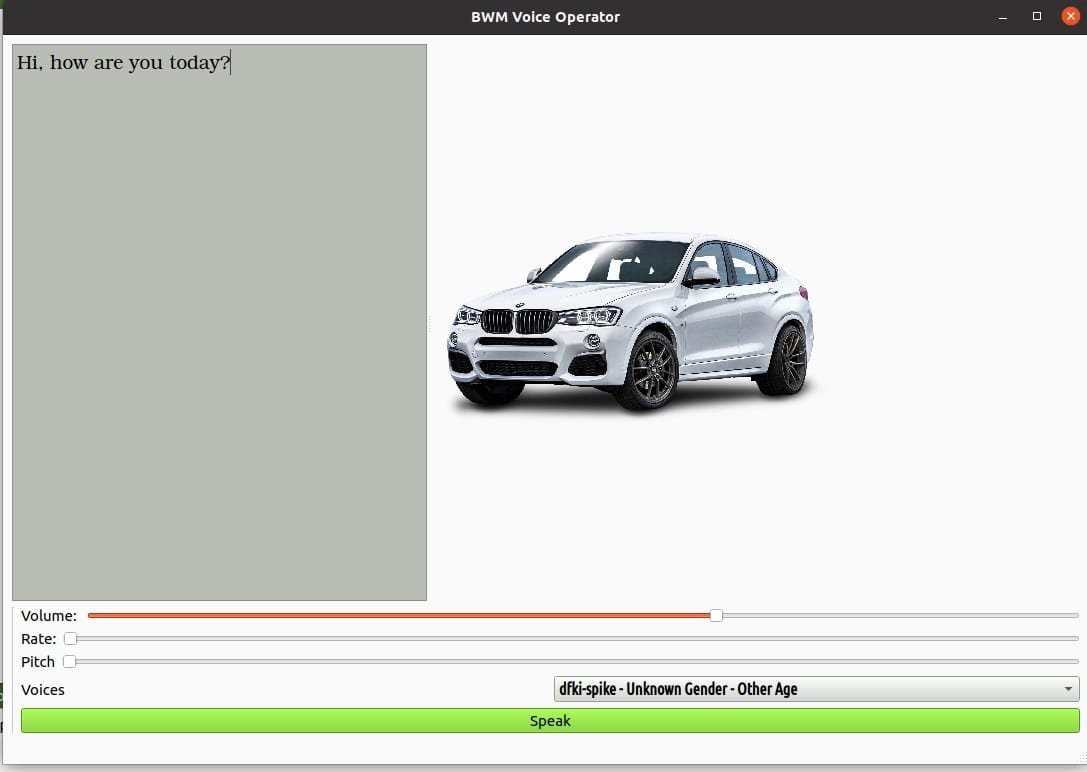The image size is (1087, 772).
Task: Open the Voices dropdown list
Action: 816,689
